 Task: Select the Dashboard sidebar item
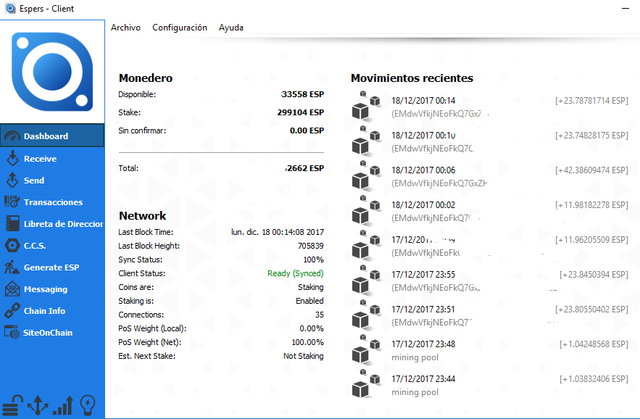pyautogui.click(x=52, y=136)
